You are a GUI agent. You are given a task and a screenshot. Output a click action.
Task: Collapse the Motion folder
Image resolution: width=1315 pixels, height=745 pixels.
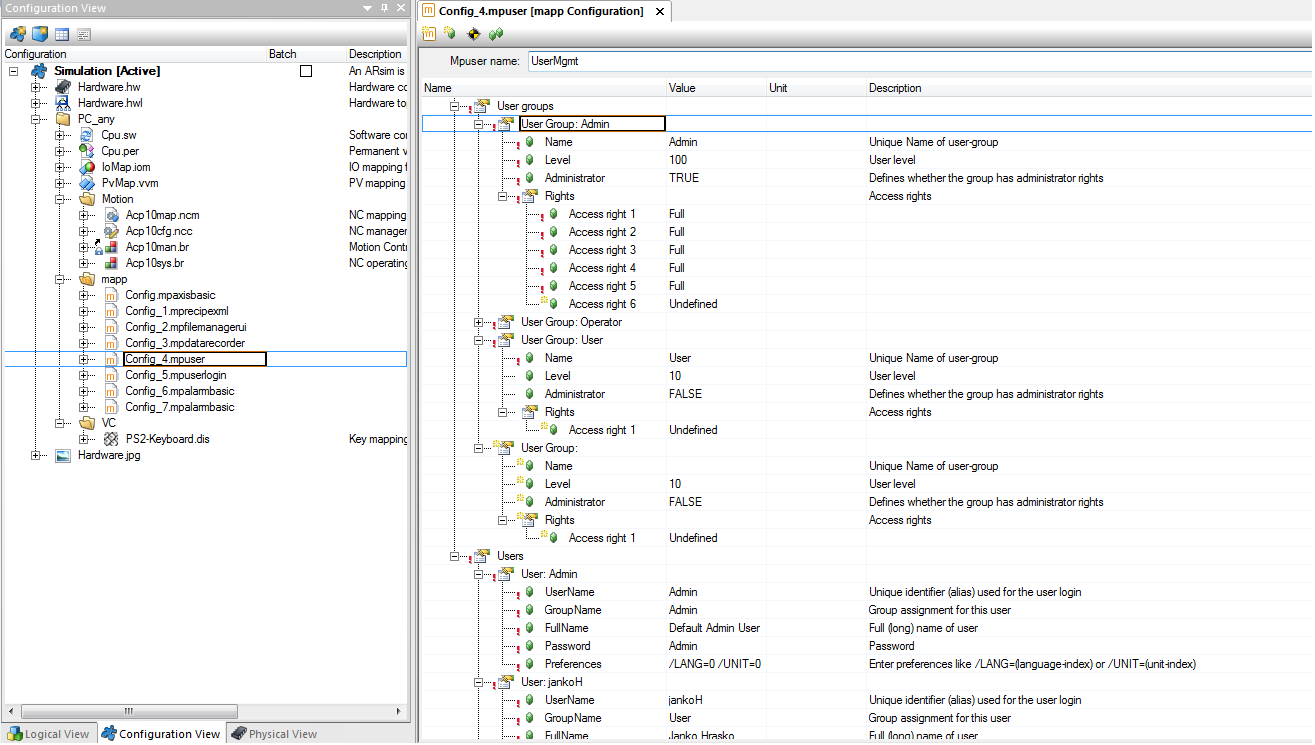tap(61, 199)
